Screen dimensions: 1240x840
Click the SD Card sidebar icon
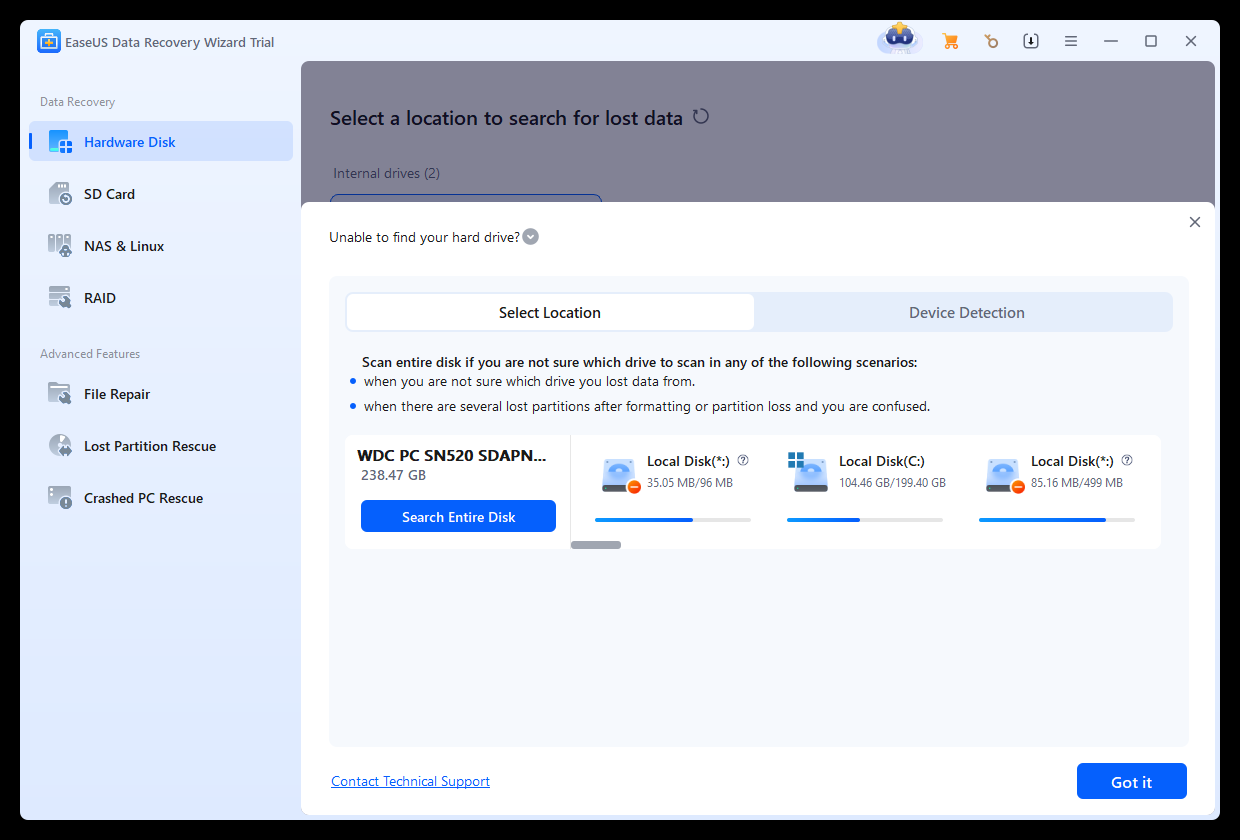pyautogui.click(x=61, y=194)
